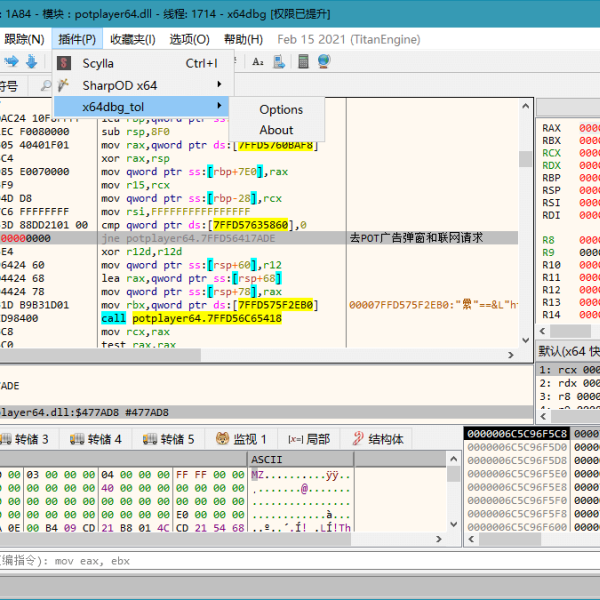Screen dimensions: 600x600
Task: Choose Options in x64dbg_tol submenu
Action: click(281, 110)
